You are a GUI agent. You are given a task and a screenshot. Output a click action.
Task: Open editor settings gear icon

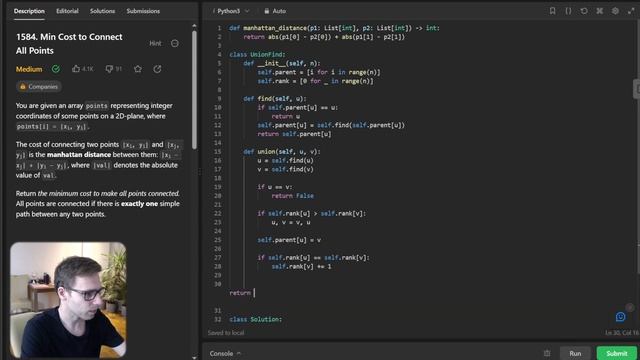pos(615,11)
